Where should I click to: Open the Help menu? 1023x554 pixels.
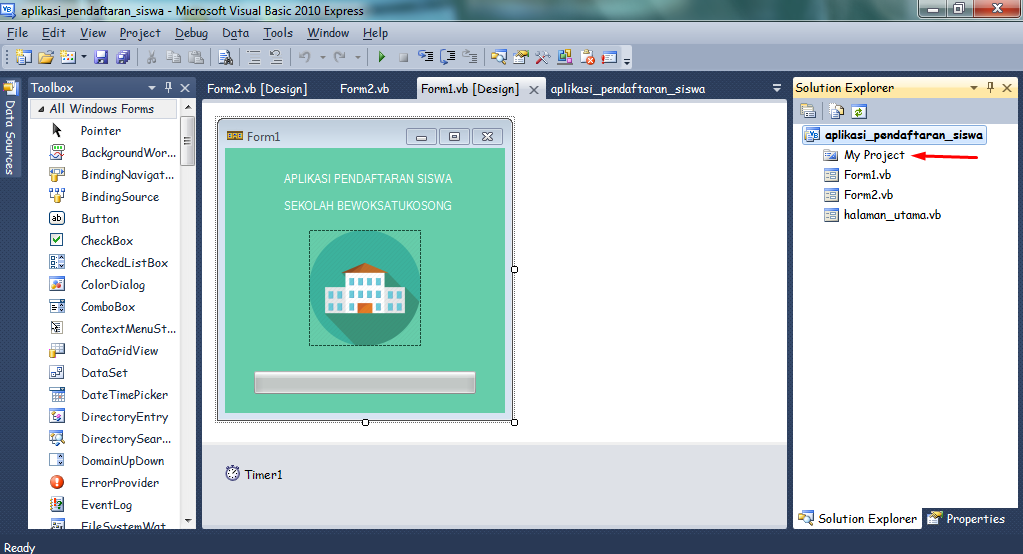click(x=375, y=33)
